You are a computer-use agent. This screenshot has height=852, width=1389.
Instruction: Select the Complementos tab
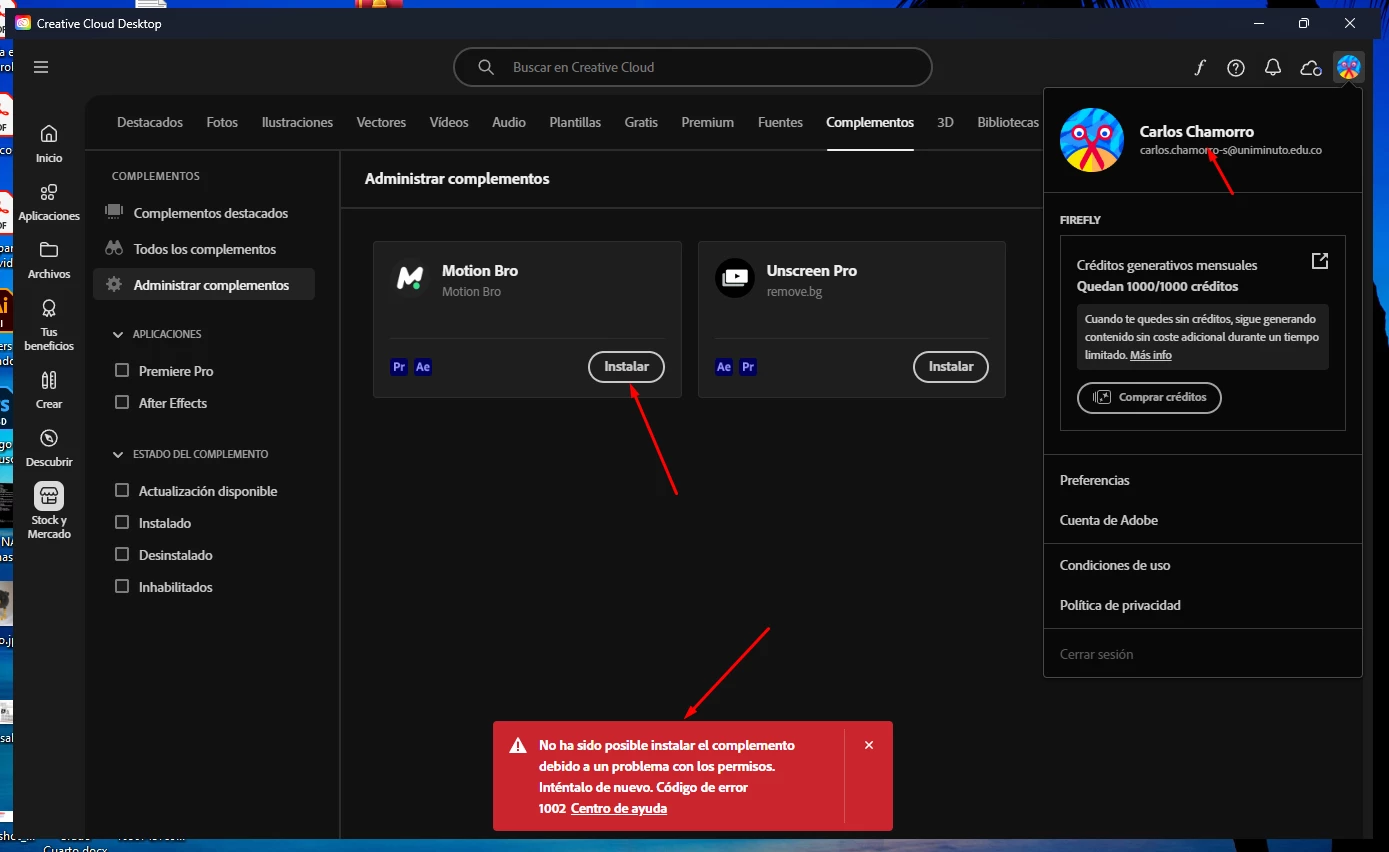coord(870,122)
